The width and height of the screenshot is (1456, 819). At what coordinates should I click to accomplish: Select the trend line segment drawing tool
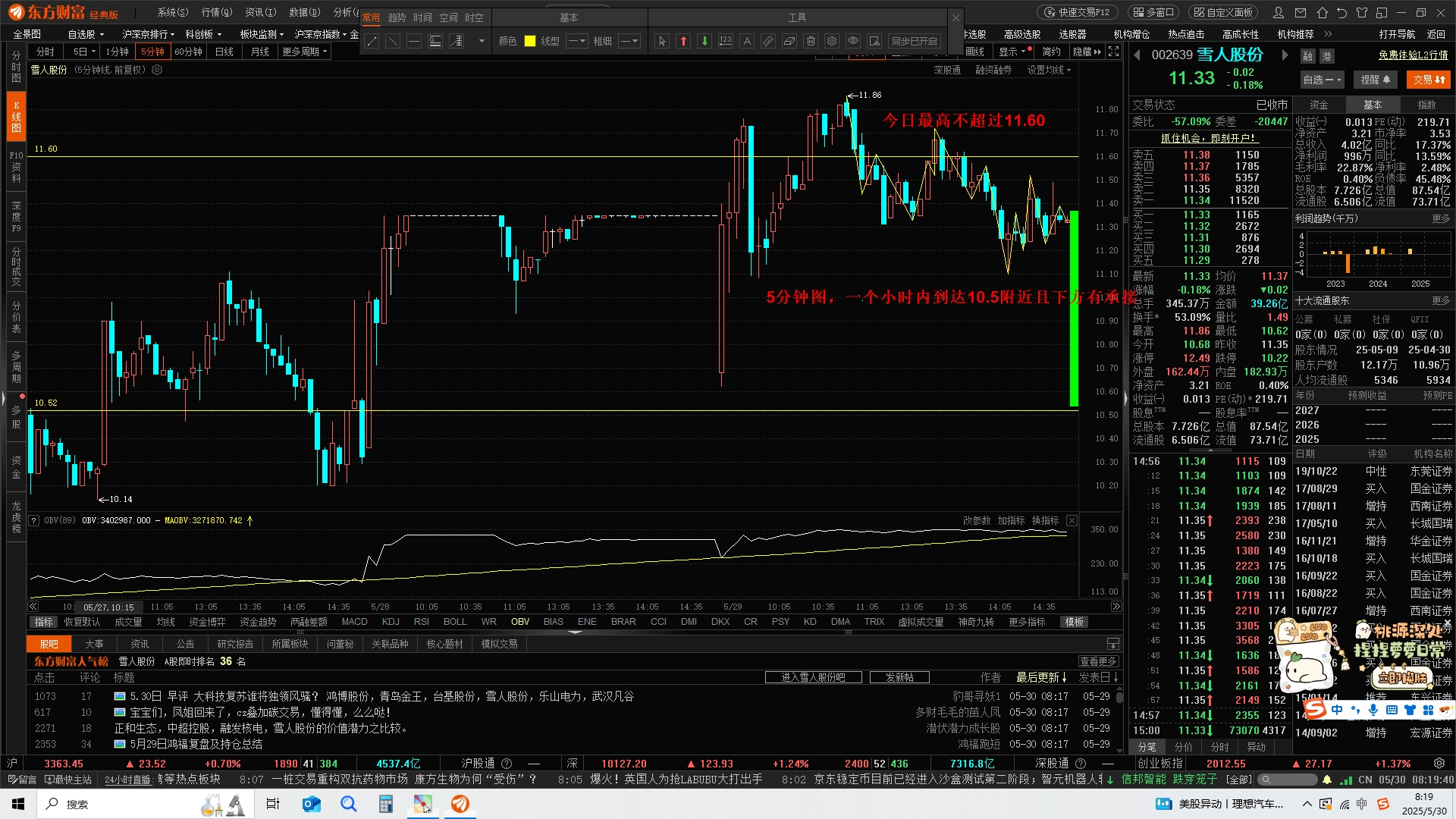[x=372, y=42]
